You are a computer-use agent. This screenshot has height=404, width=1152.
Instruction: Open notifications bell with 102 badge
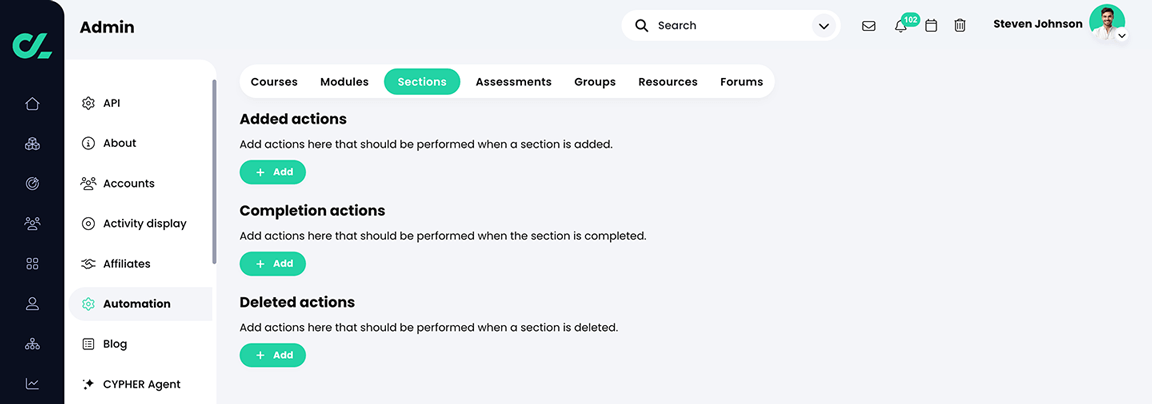coord(901,26)
